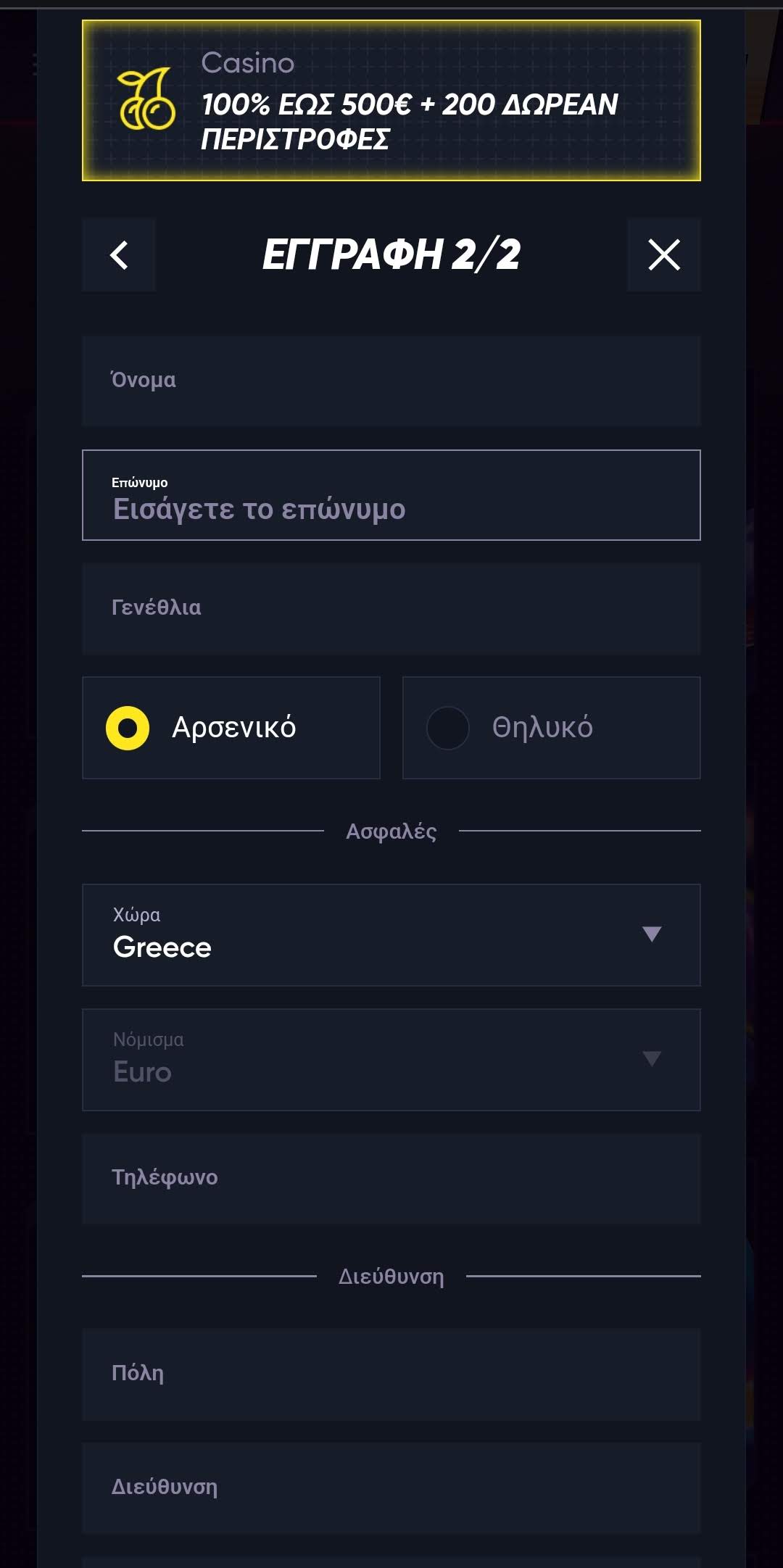Click the back arrow icon
The image size is (783, 1568).
pos(119,255)
